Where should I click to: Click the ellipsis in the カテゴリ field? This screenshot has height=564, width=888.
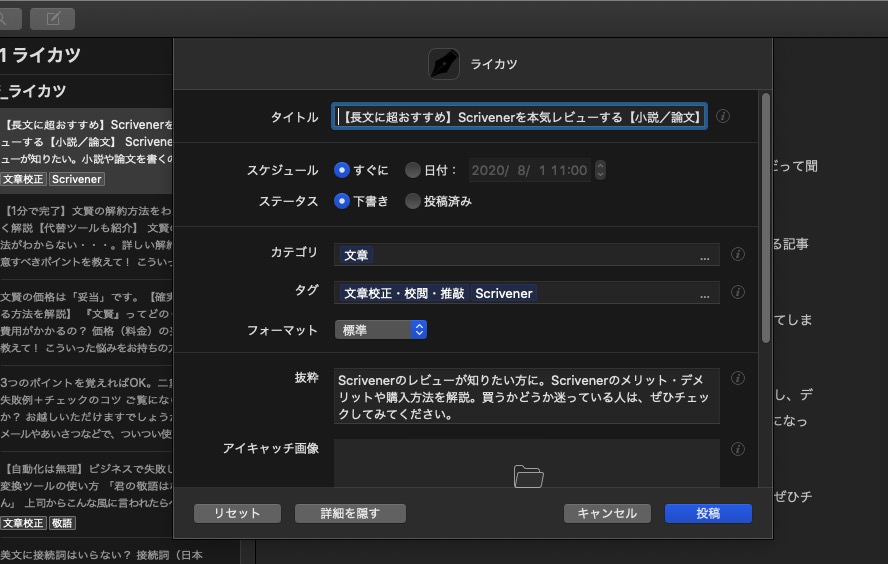tap(705, 257)
